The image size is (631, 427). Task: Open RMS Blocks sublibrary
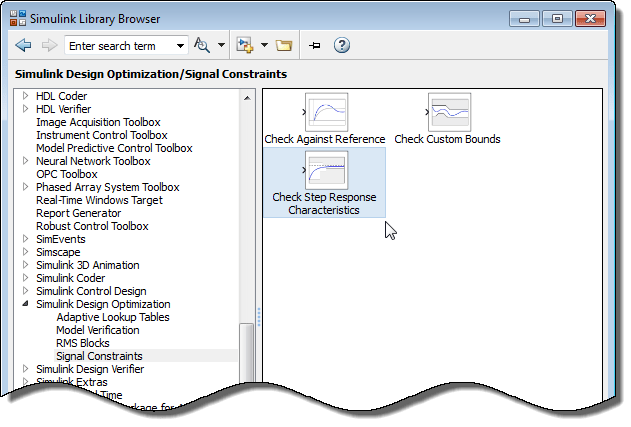tap(82, 343)
